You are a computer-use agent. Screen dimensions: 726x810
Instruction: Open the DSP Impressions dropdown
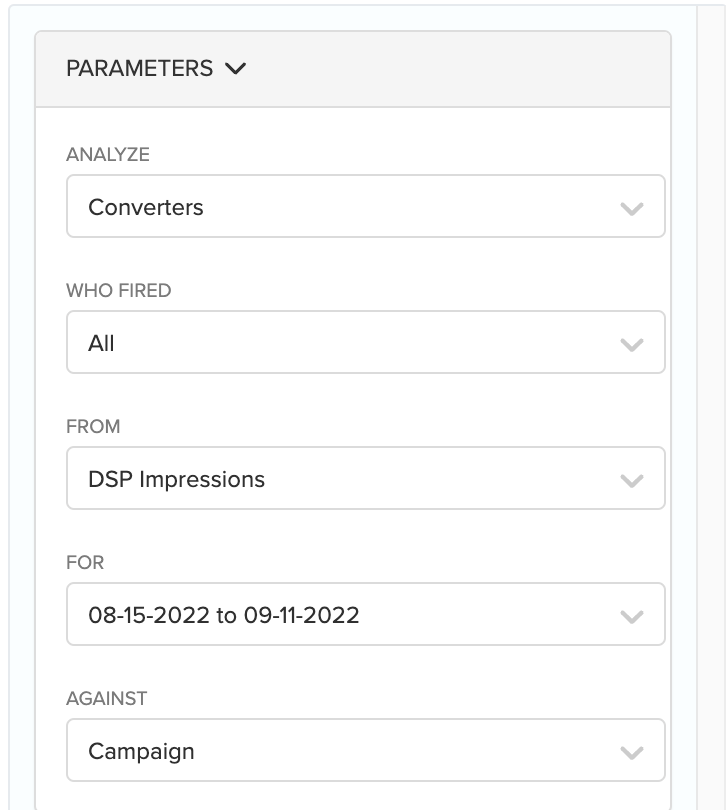tap(365, 479)
